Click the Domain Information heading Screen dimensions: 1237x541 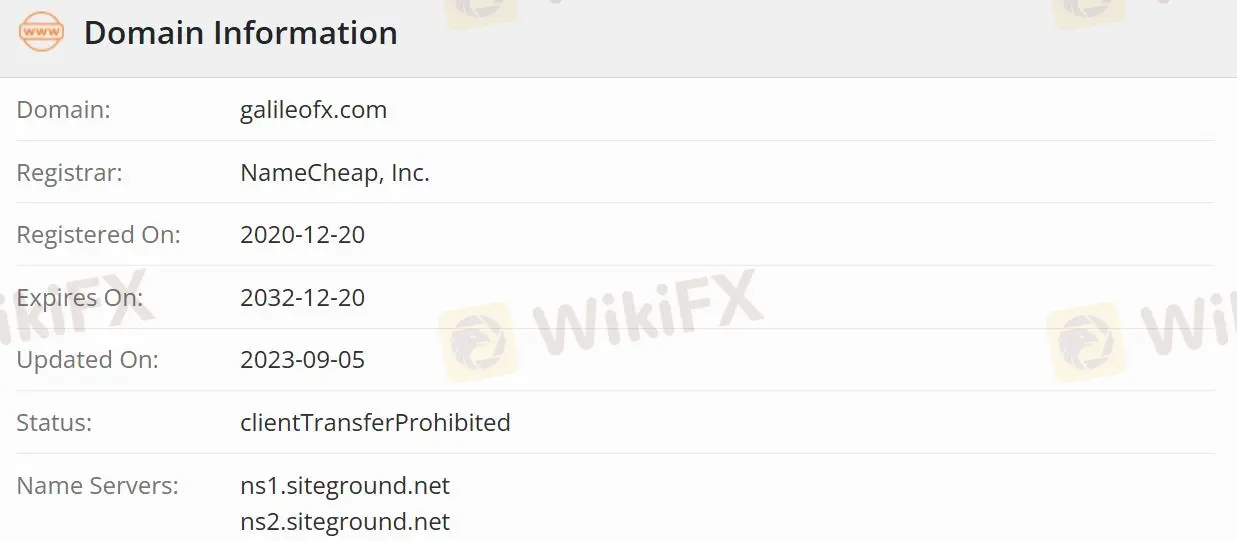coord(240,33)
